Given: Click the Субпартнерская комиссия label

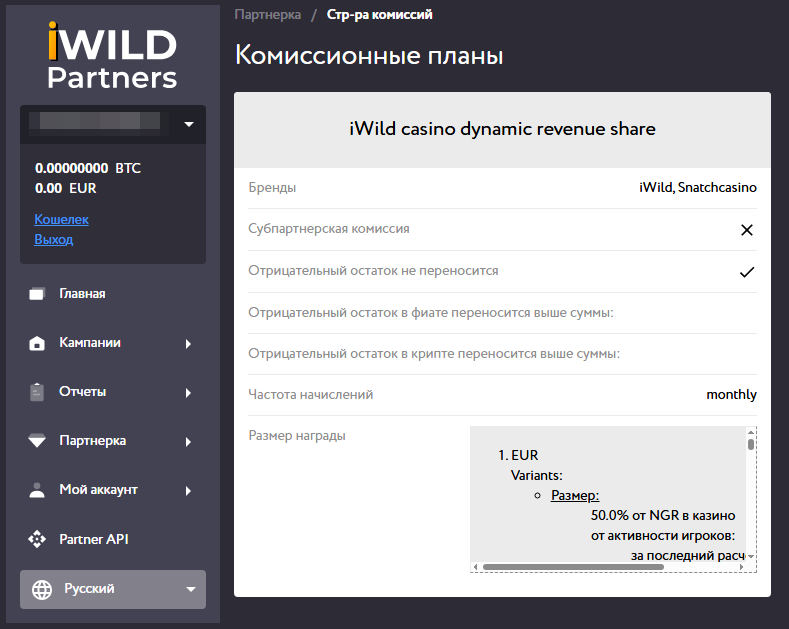Looking at the screenshot, I should coord(329,229).
